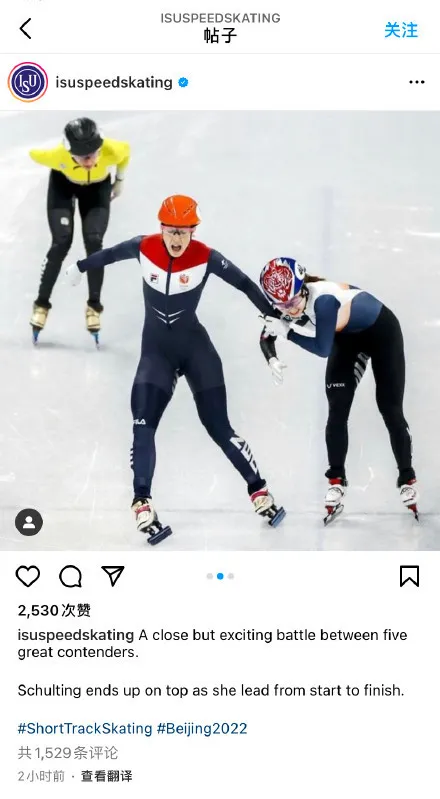Screen dimensions: 440x799
Task: Click the blue verified badge
Action: tap(183, 82)
